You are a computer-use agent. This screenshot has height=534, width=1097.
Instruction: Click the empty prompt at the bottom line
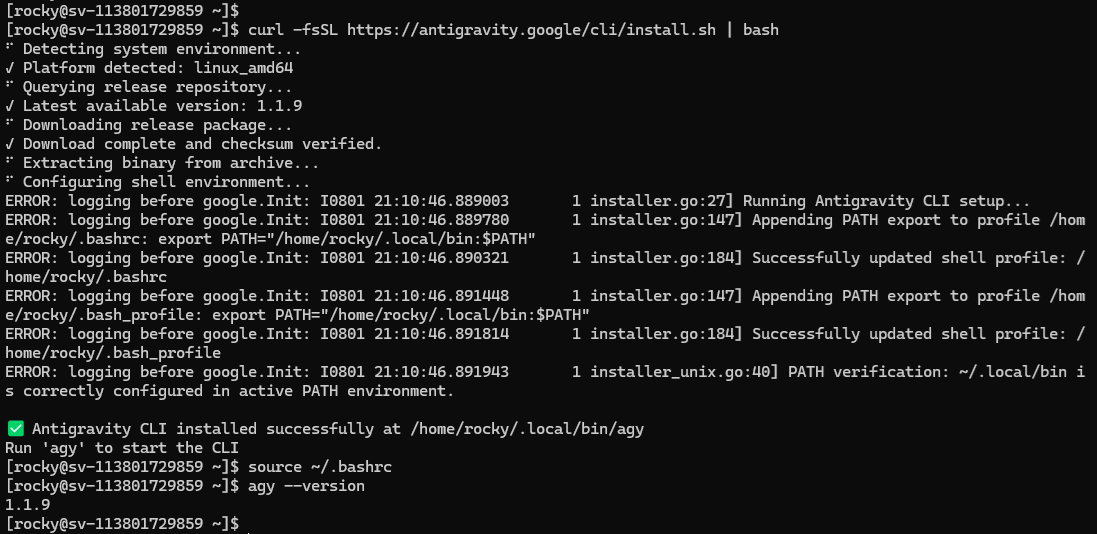point(123,524)
